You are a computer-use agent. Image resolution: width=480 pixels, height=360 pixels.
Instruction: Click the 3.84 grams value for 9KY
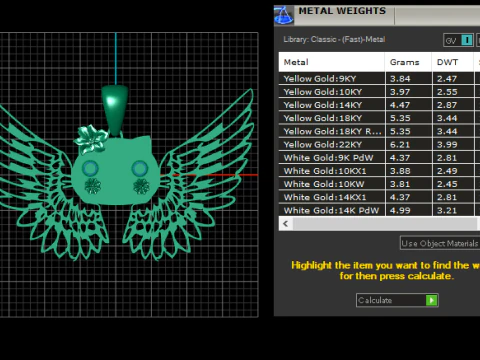[x=400, y=79]
